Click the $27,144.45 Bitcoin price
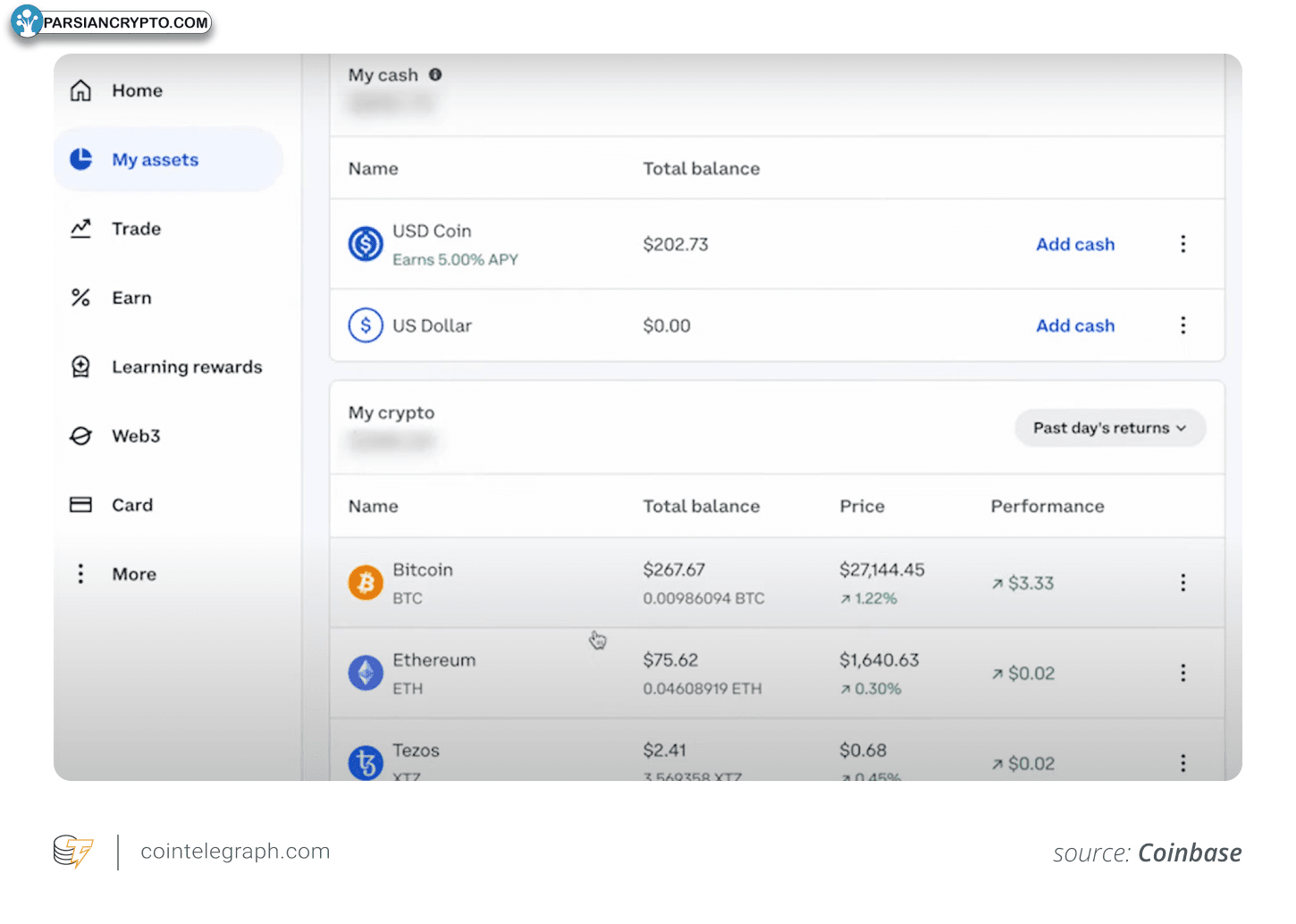The height and width of the screenshot is (924, 1296). coord(882,570)
